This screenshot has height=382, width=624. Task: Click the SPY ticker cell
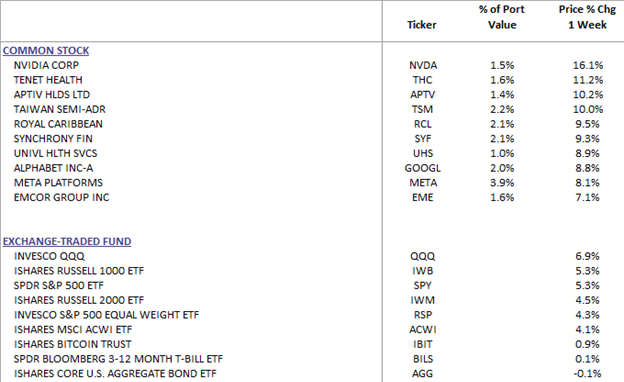[x=422, y=286]
